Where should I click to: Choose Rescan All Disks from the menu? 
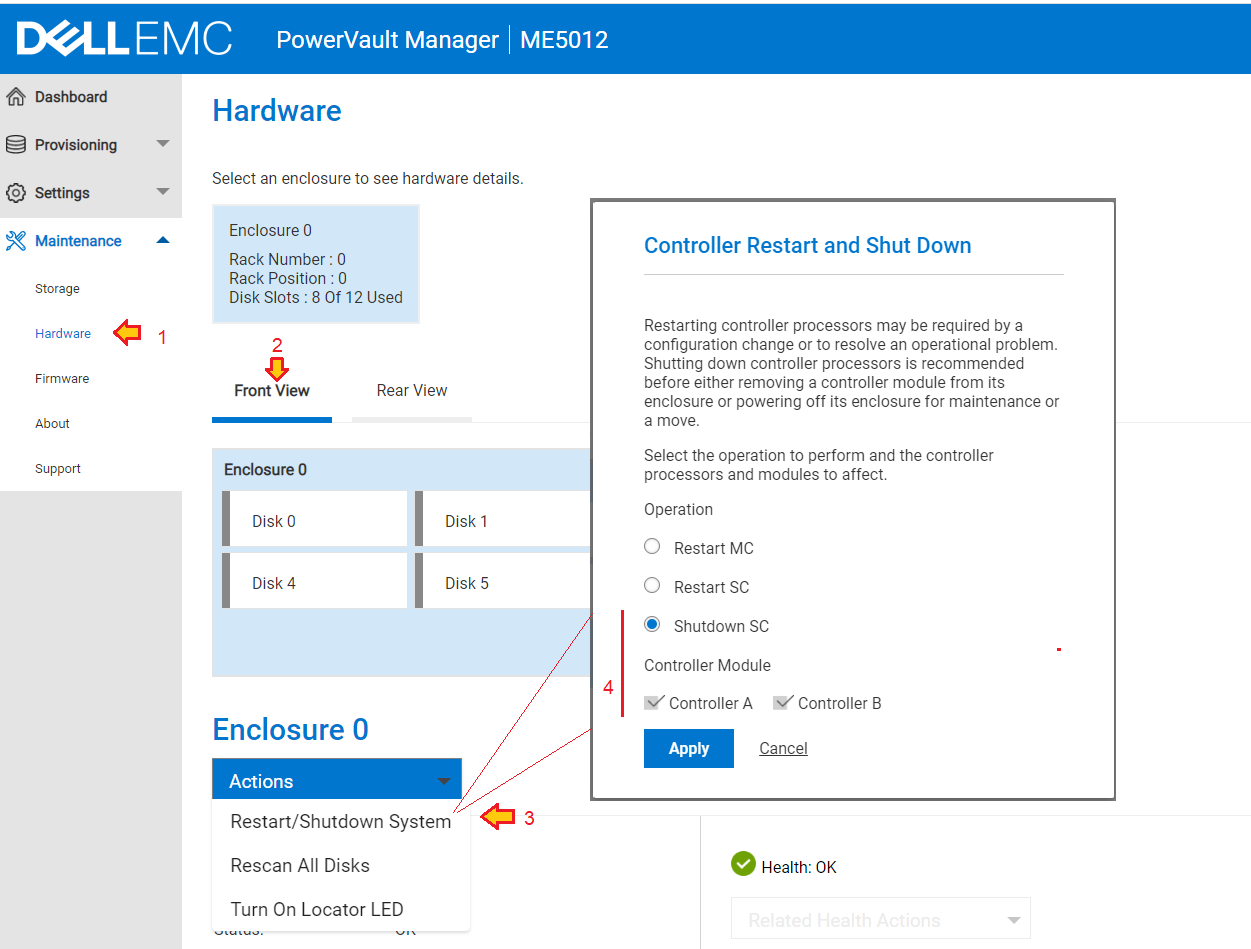click(x=300, y=865)
